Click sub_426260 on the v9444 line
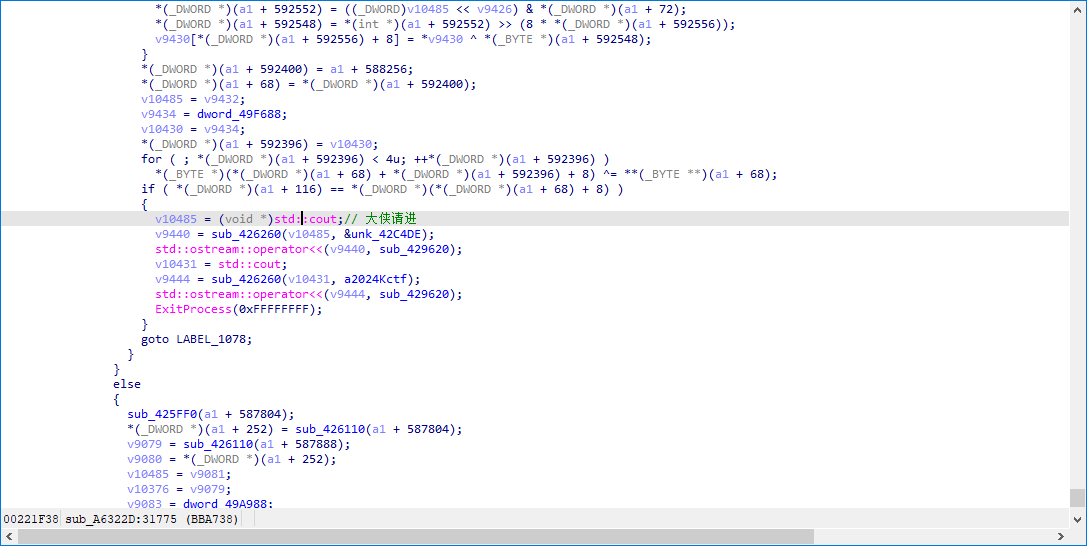 coord(246,279)
